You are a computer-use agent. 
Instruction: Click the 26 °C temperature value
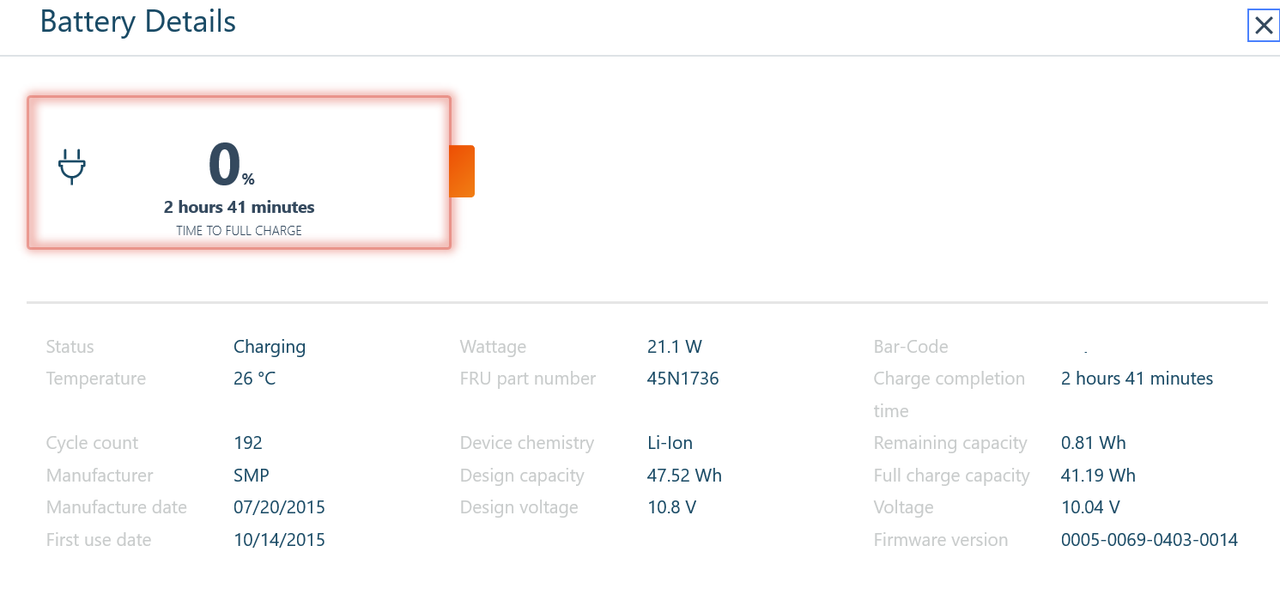[x=254, y=379]
